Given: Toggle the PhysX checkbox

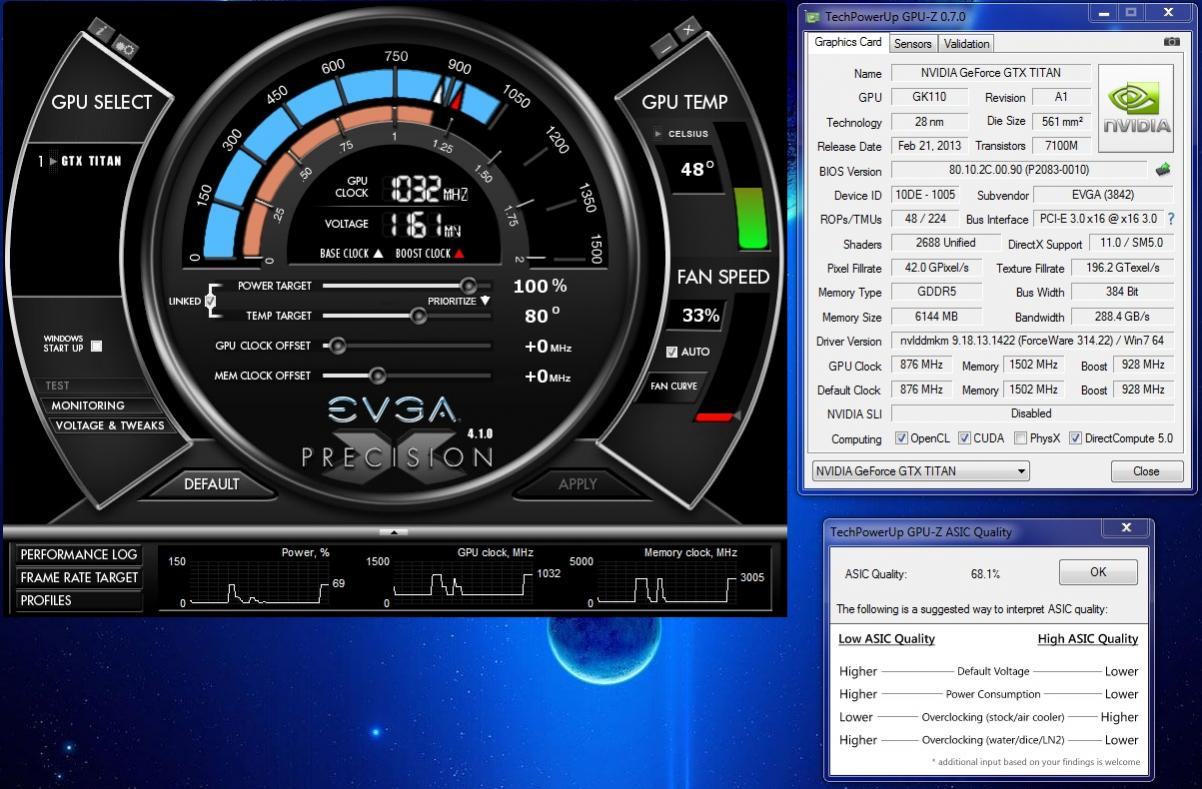Looking at the screenshot, I should tap(1020, 438).
